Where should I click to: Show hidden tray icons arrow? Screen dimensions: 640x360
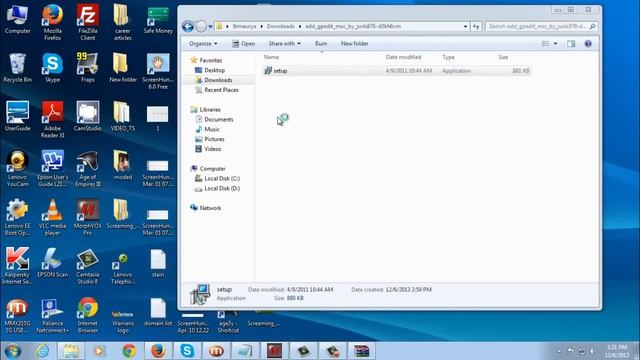click(x=559, y=351)
